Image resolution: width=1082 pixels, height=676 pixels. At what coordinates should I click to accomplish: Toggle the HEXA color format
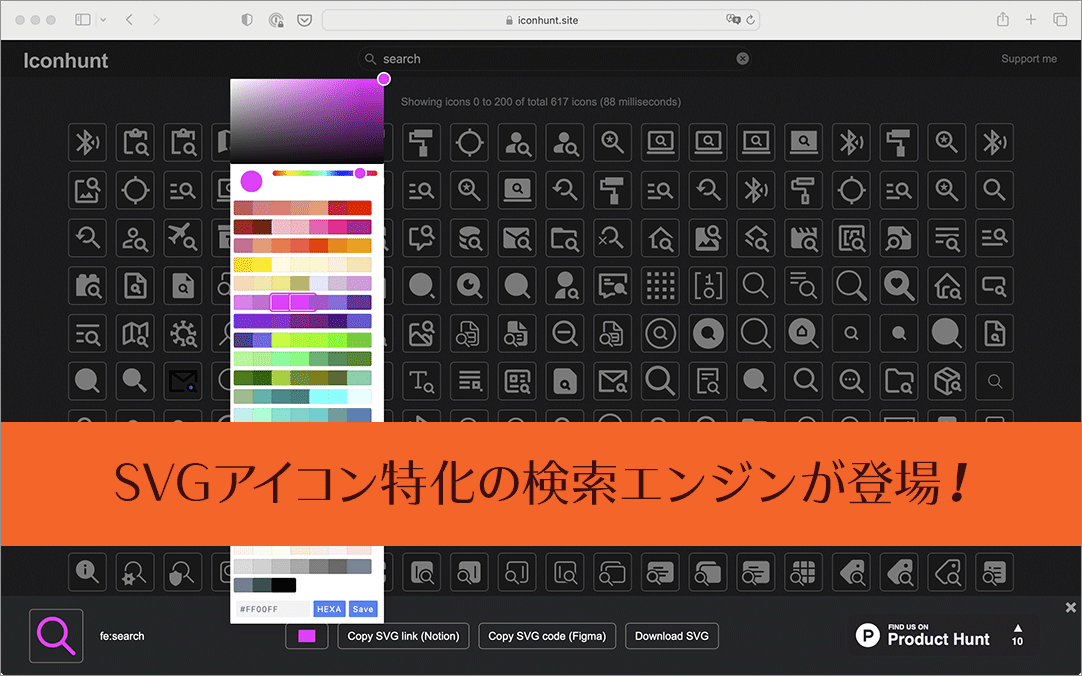329,608
